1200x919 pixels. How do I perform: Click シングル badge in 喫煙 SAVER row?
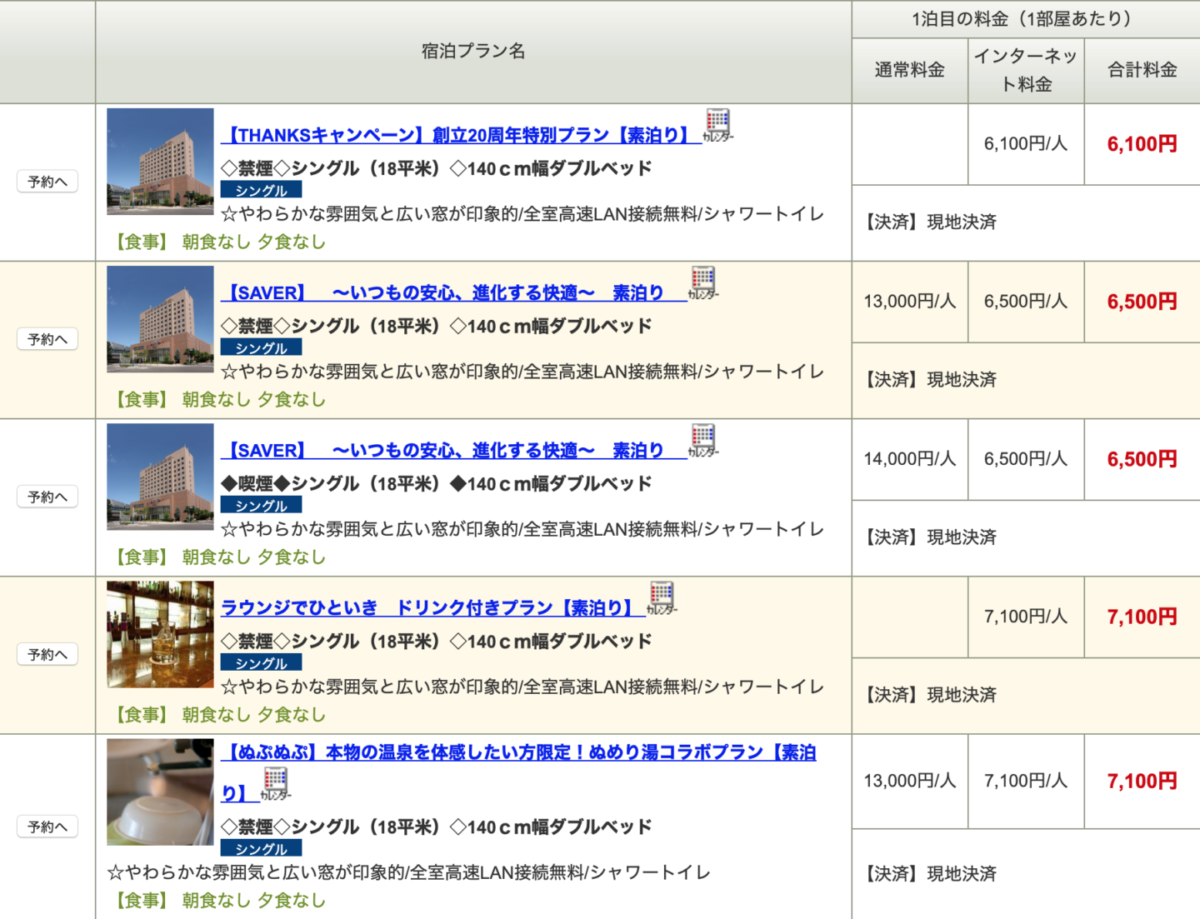[261, 505]
